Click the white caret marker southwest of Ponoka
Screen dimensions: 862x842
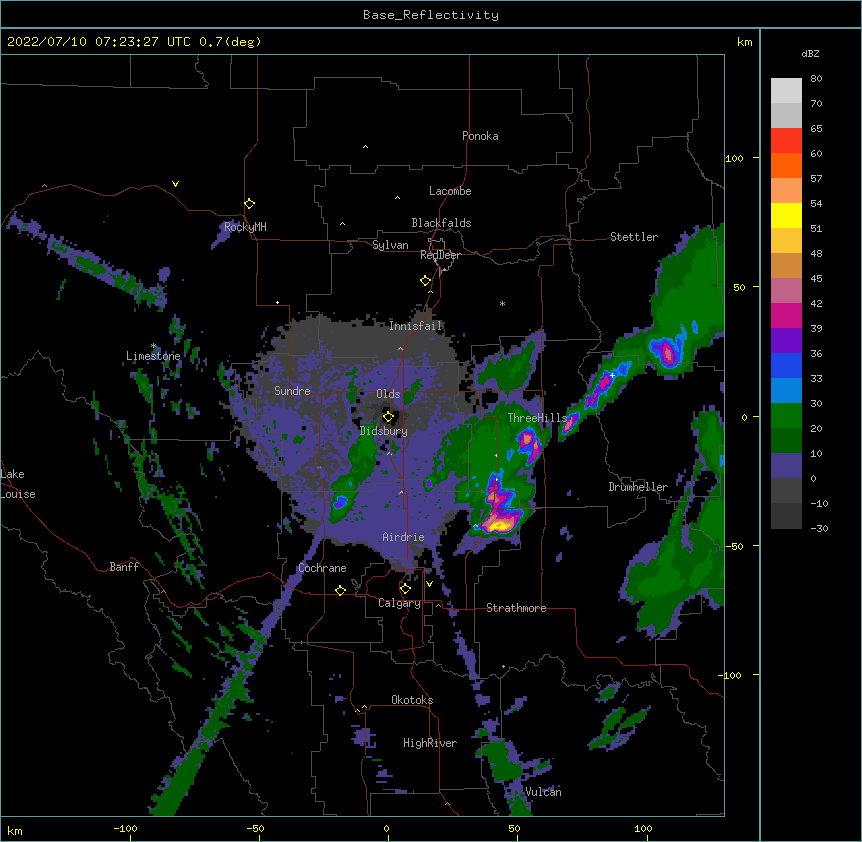366,147
